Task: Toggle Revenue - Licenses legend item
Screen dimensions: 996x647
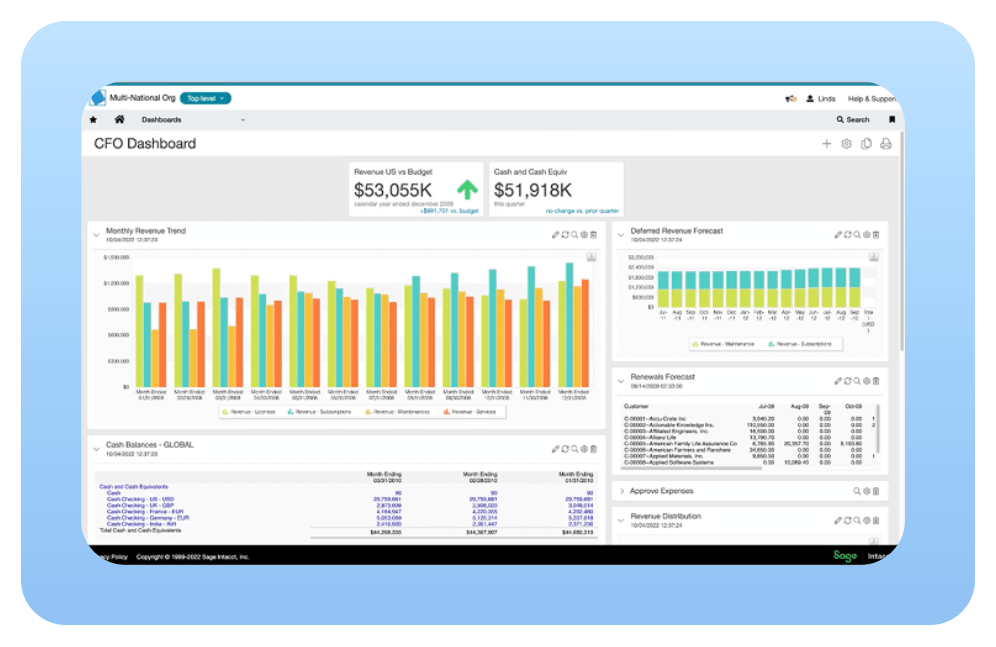Action: click(249, 412)
